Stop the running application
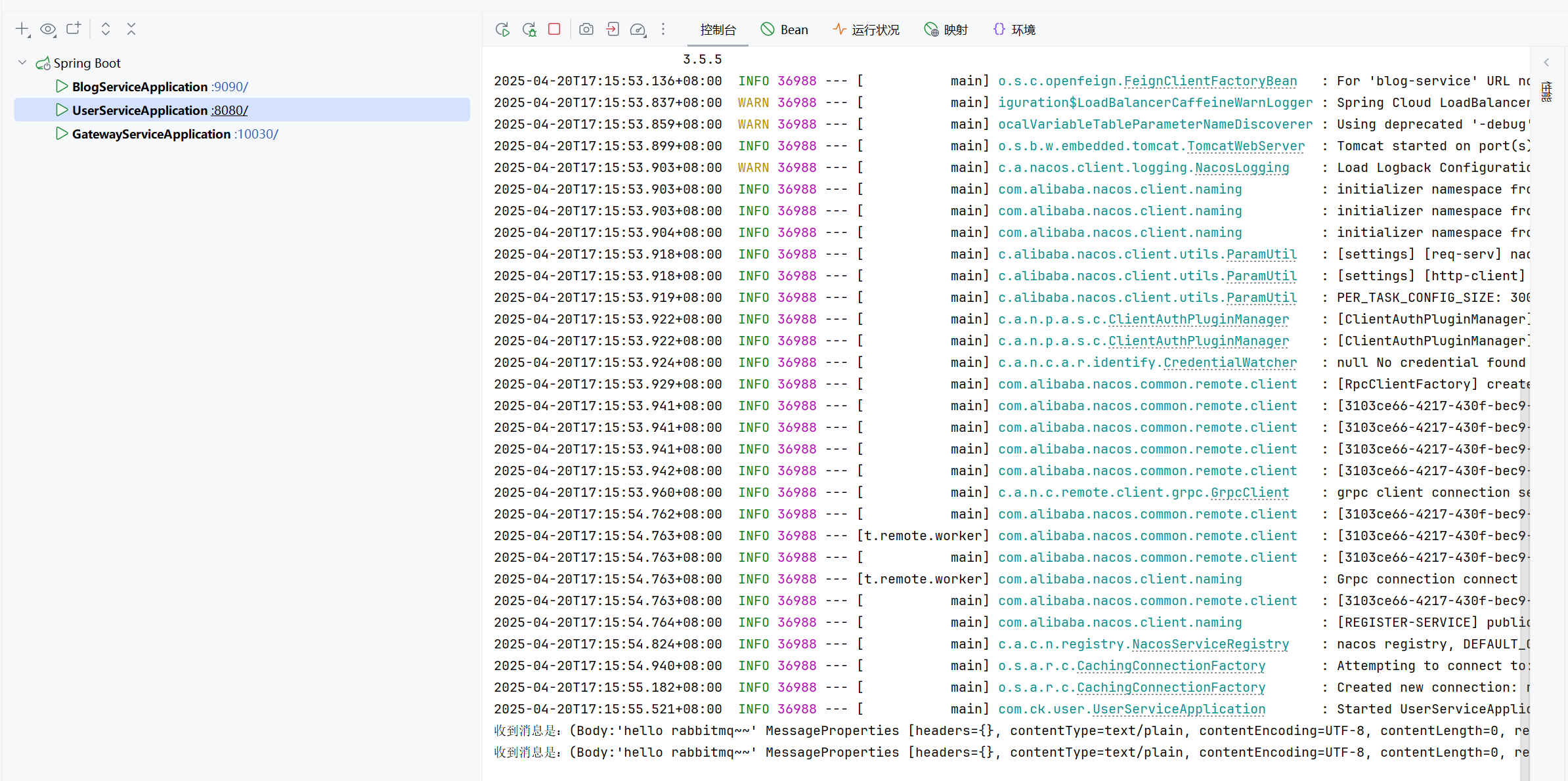 click(x=554, y=30)
